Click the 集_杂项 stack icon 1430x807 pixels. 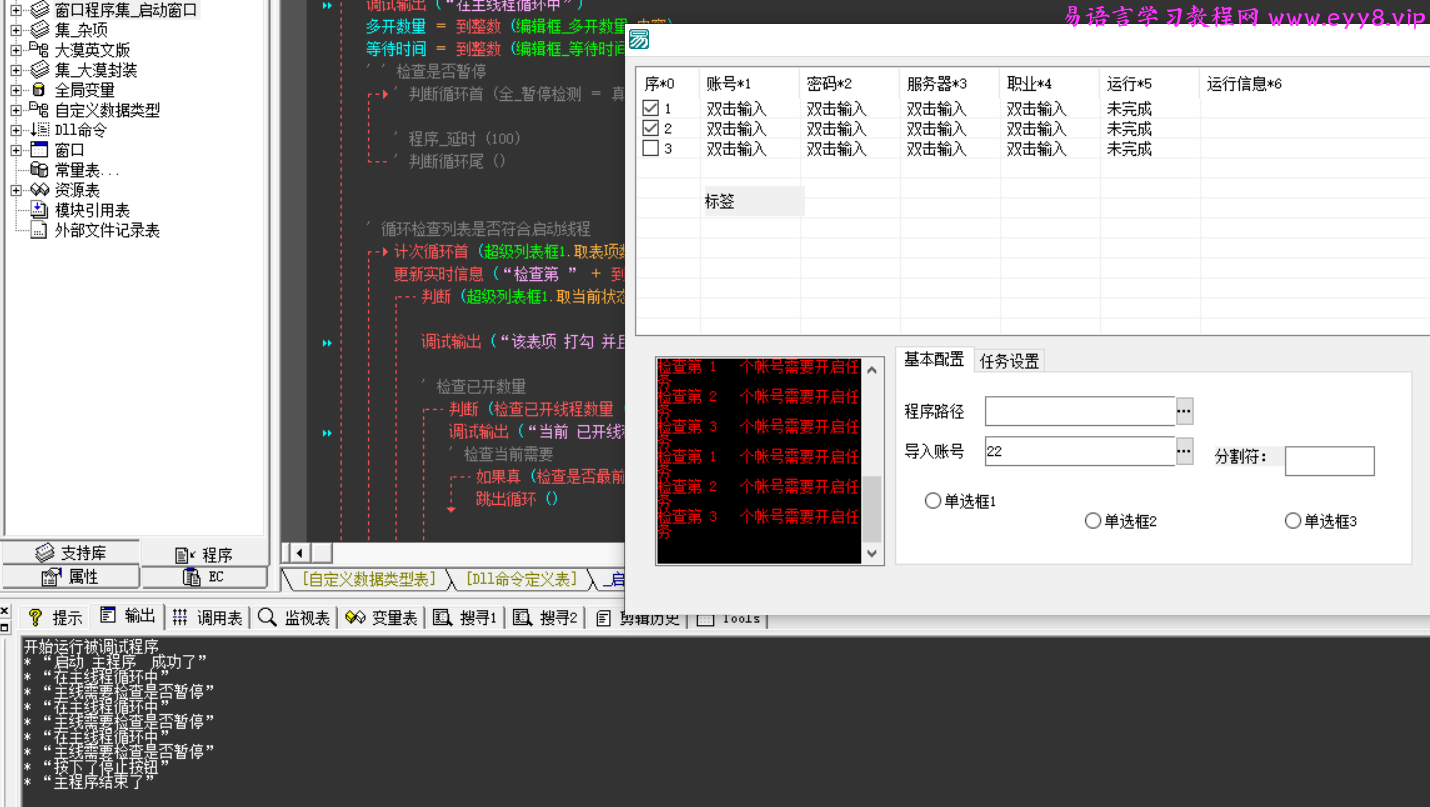click(x=39, y=30)
